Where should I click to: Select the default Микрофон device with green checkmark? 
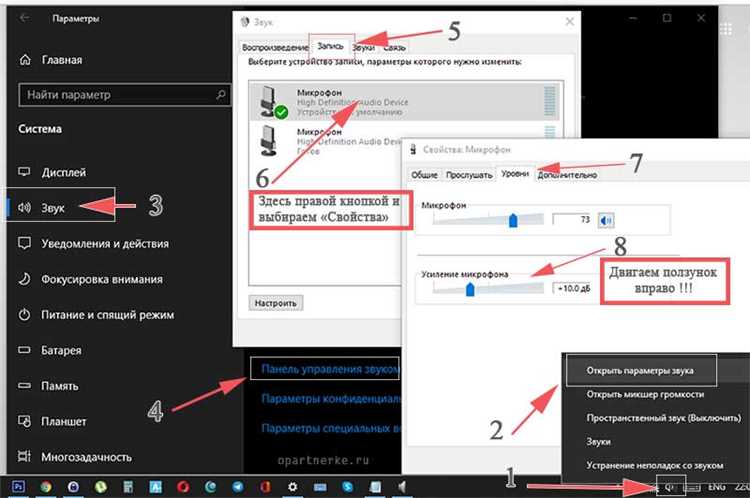pos(406,101)
